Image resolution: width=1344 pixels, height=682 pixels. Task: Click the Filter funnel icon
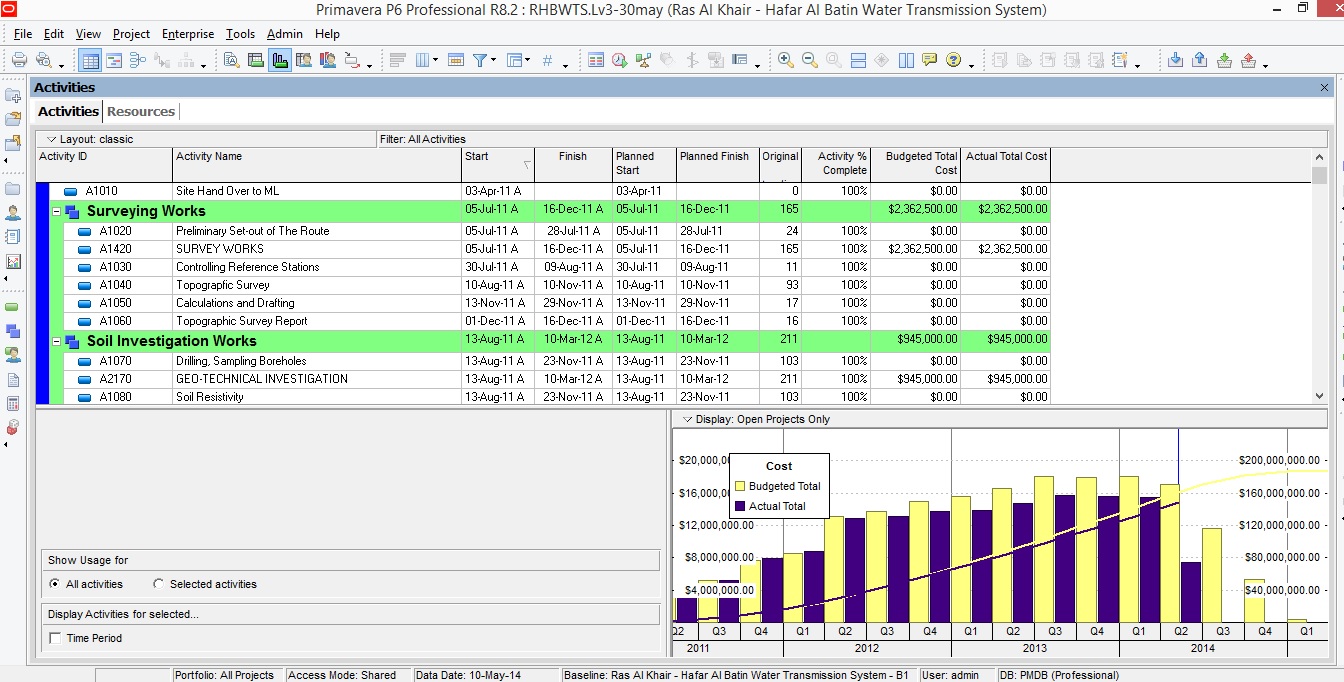481,60
